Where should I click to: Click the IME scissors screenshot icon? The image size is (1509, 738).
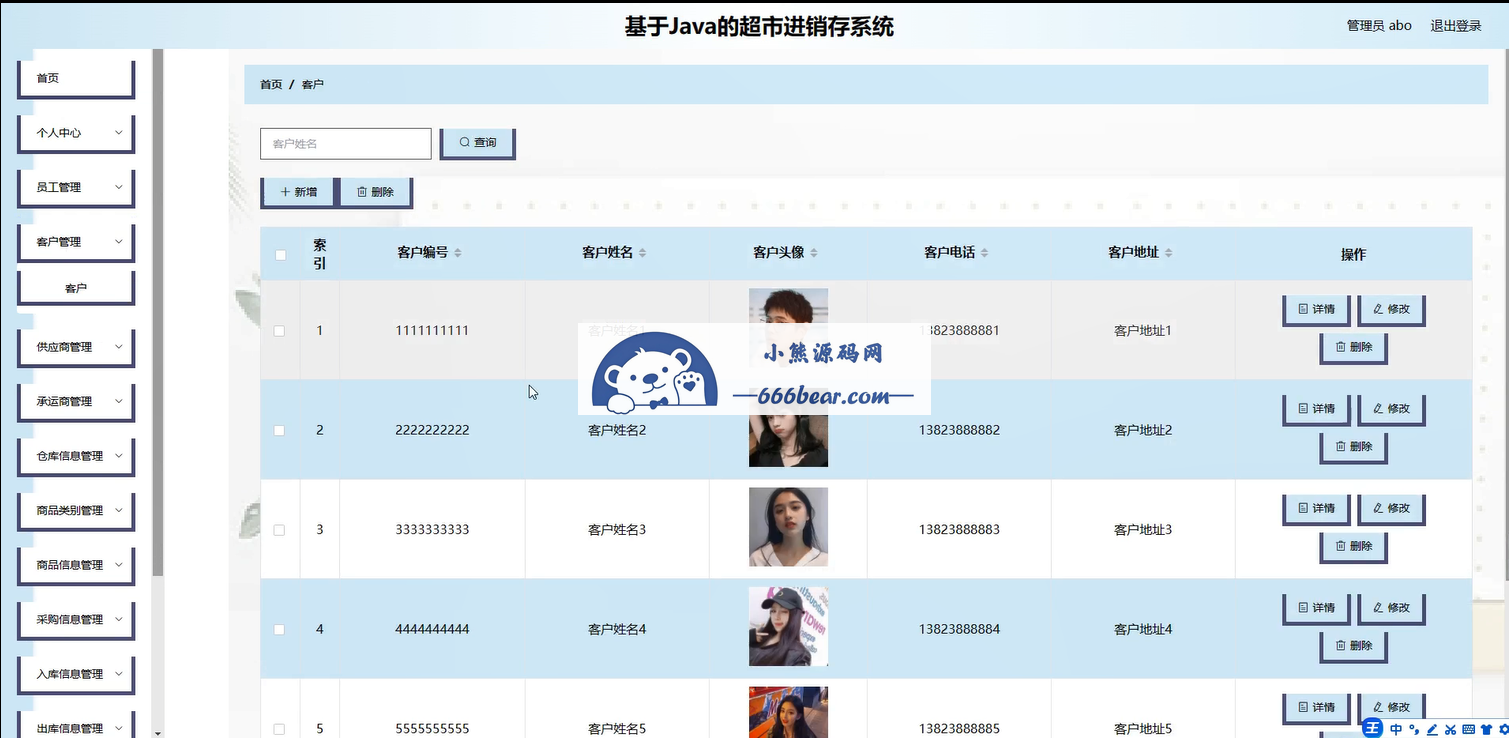(x=1450, y=729)
